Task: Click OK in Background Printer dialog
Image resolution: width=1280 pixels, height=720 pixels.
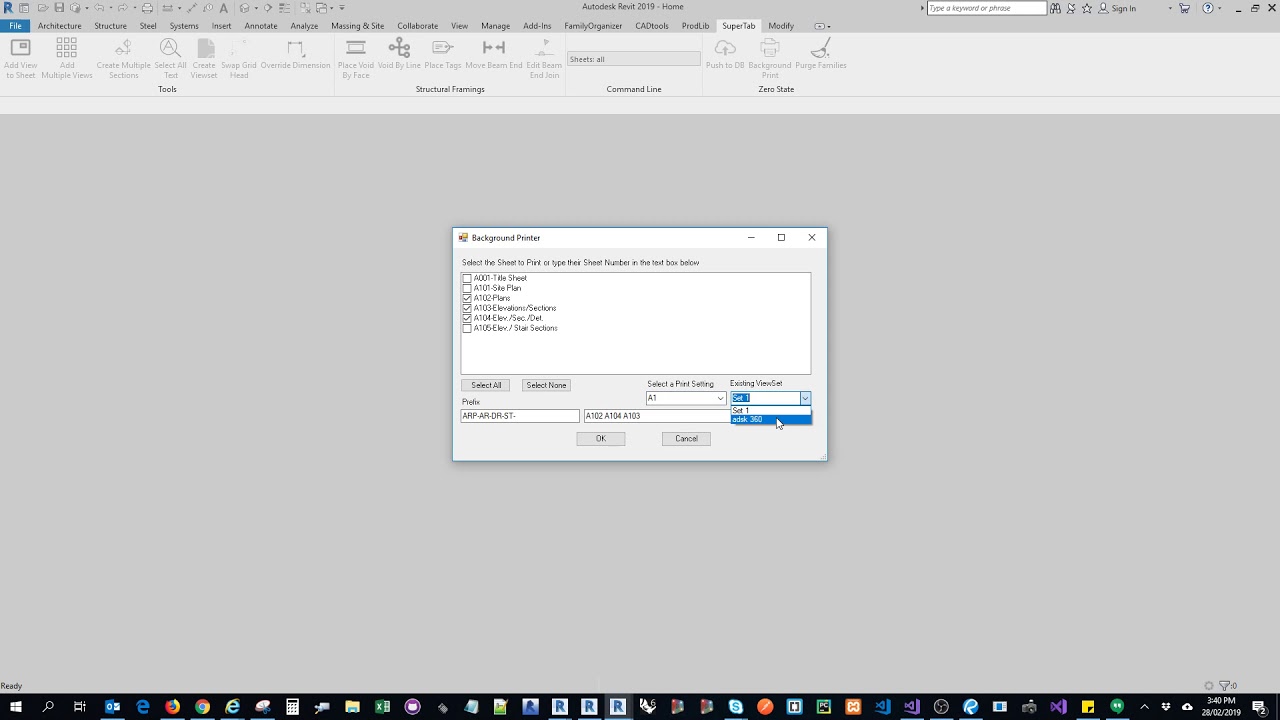Action: (601, 438)
